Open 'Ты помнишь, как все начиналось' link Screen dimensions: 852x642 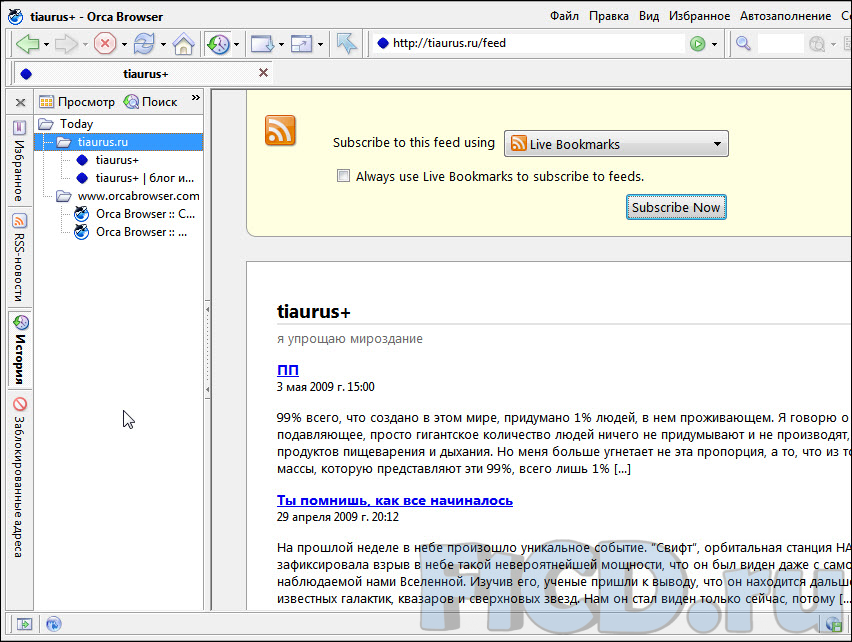click(x=394, y=500)
